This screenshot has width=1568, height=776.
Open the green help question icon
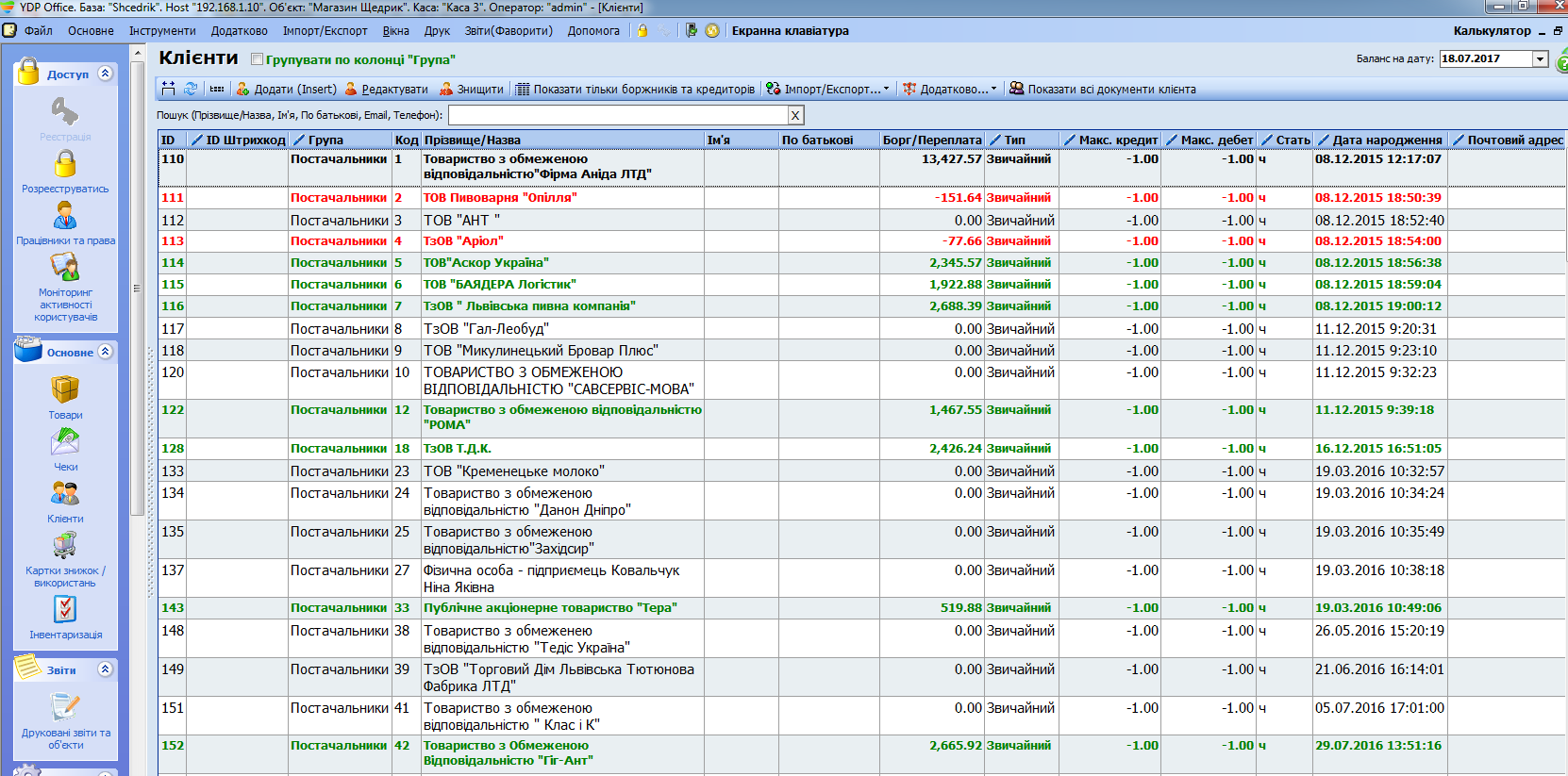tap(1562, 63)
